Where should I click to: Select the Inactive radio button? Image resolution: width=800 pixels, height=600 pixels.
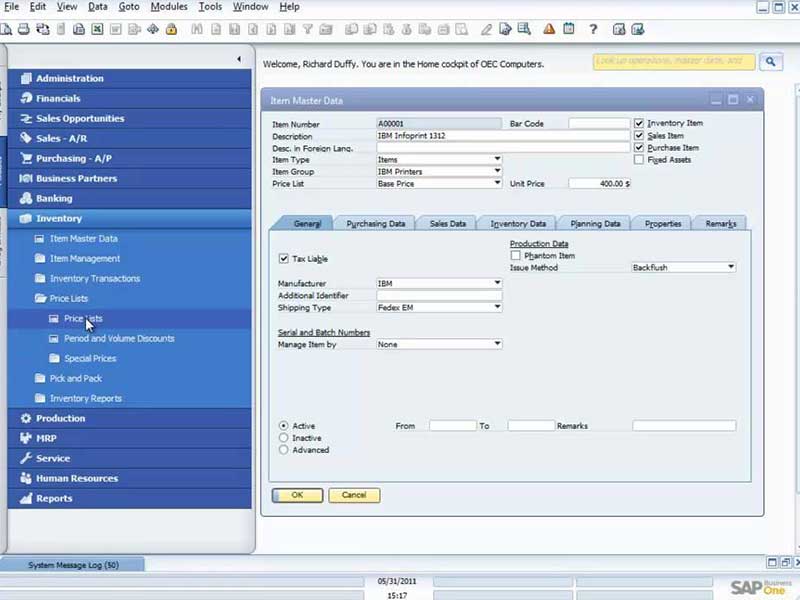(285, 438)
